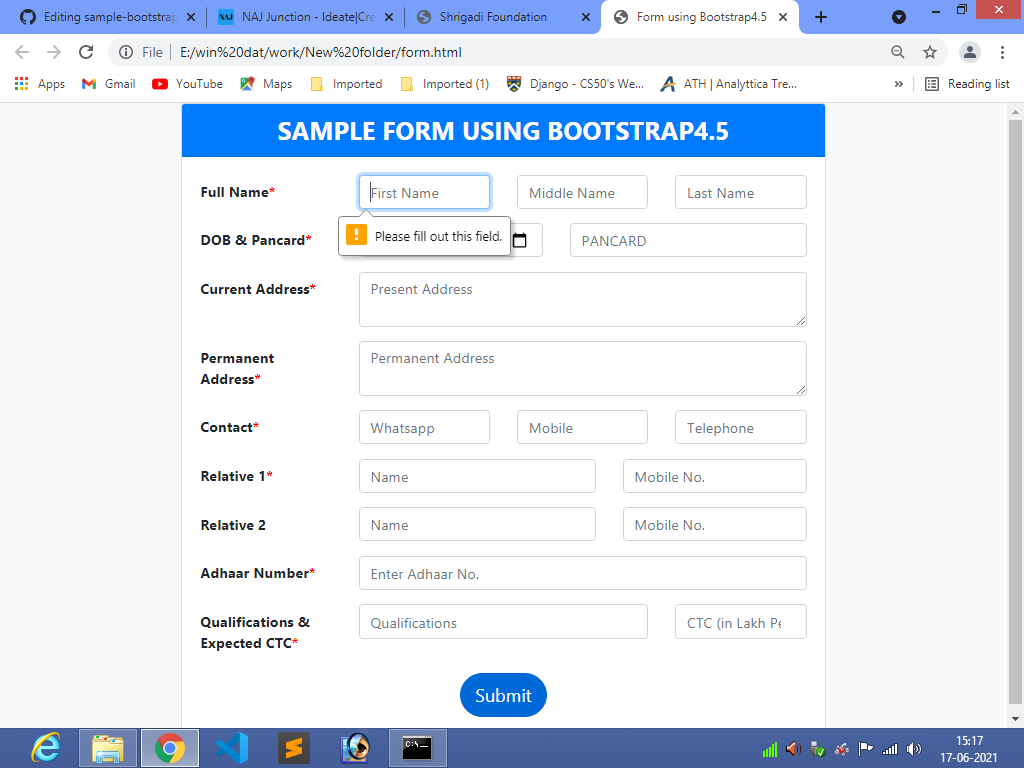The height and width of the screenshot is (768, 1024).
Task: Submit the sample form
Action: tap(503, 695)
